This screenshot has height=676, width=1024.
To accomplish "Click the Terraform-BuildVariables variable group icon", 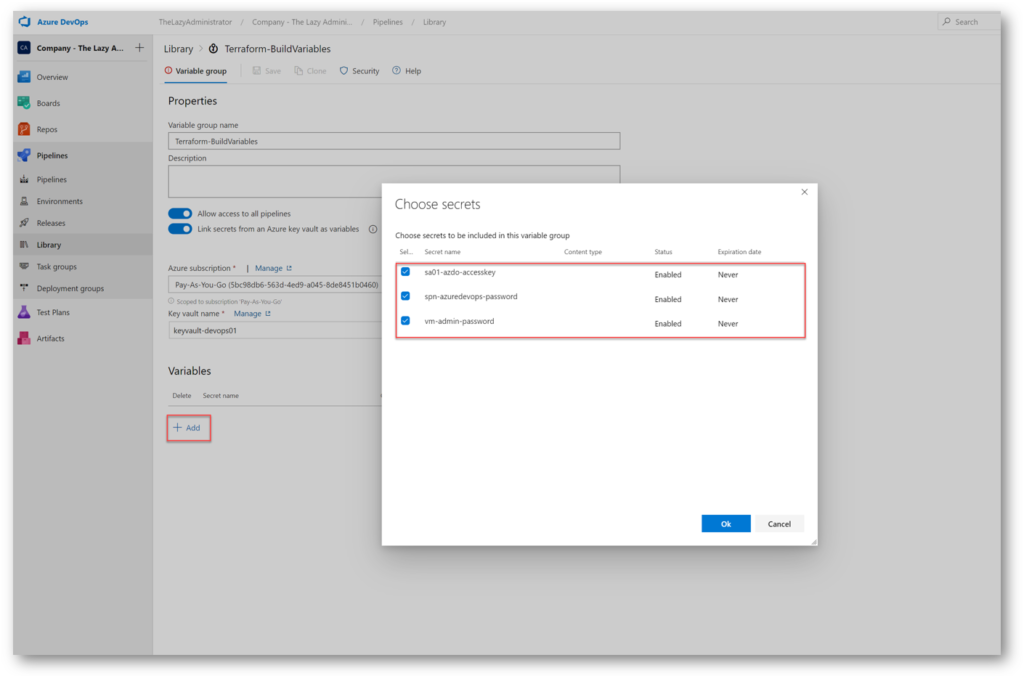I will tap(213, 49).
